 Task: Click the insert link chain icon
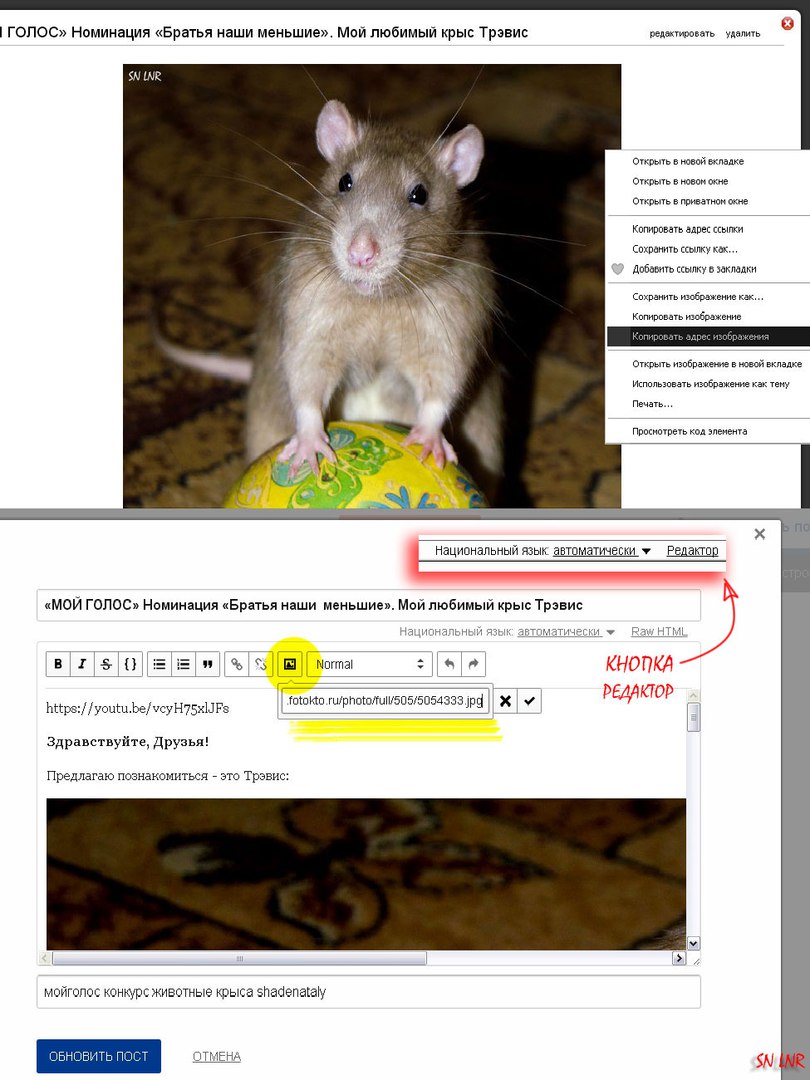237,664
